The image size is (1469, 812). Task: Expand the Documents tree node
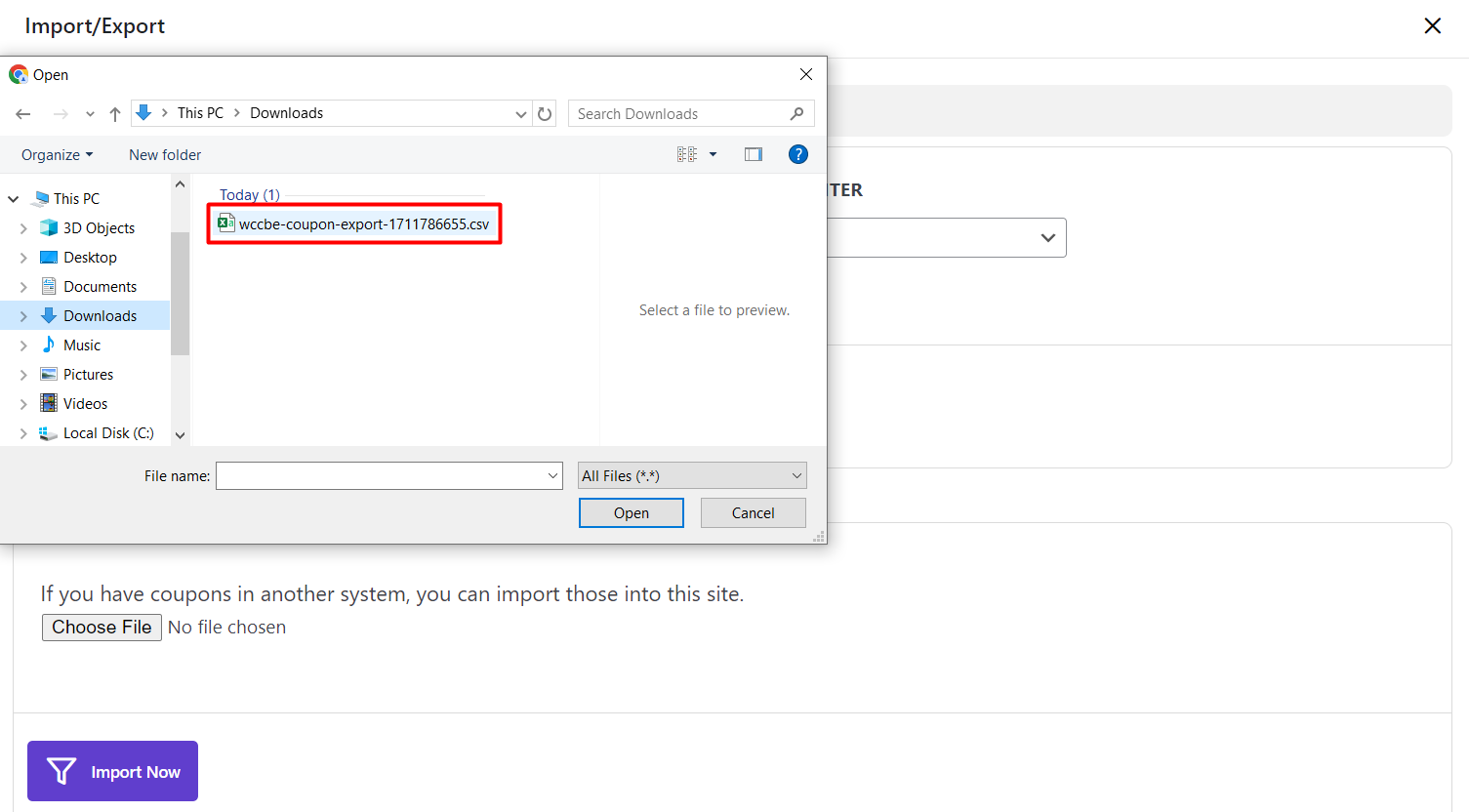pos(23,287)
